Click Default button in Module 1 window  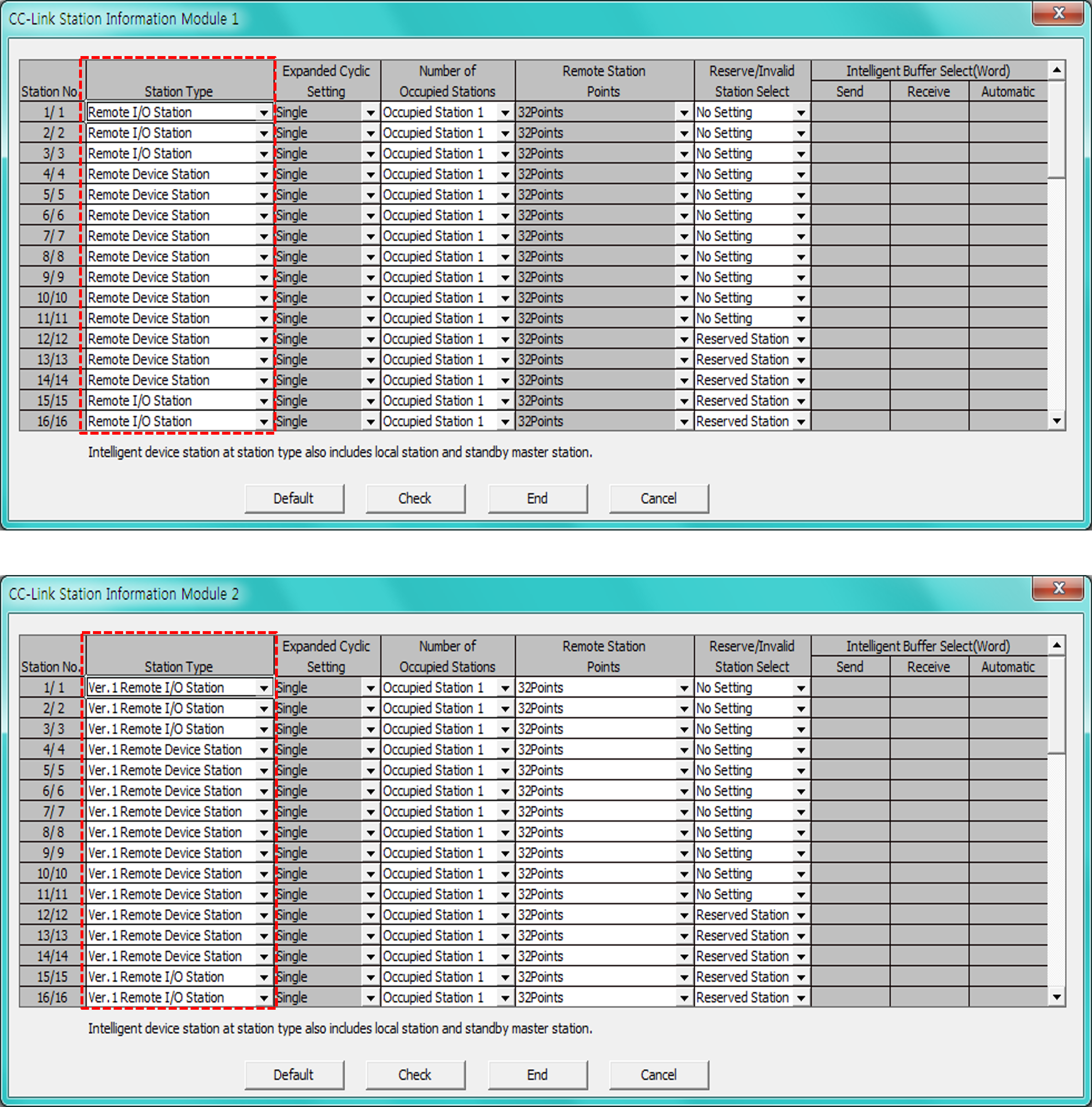coord(294,498)
